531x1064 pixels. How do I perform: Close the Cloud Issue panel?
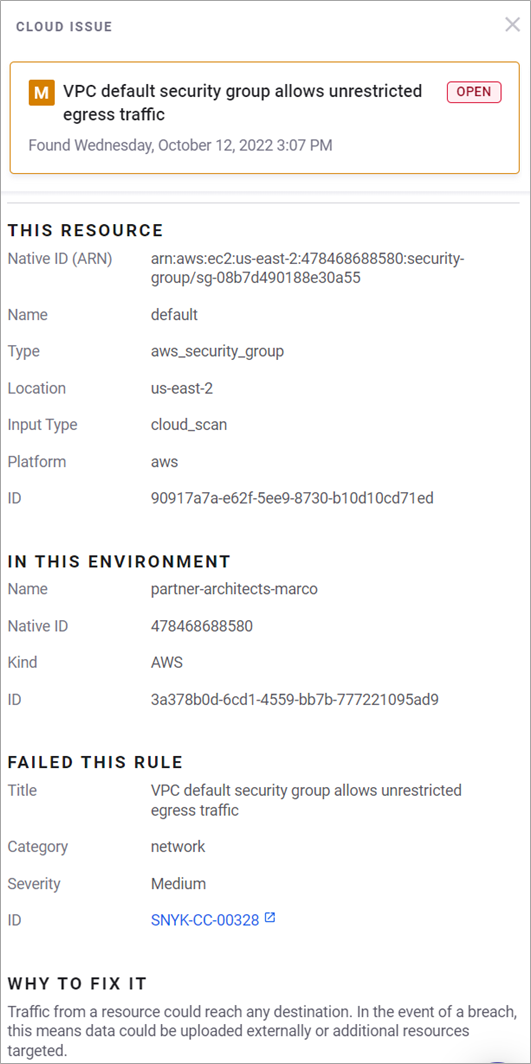point(512,25)
